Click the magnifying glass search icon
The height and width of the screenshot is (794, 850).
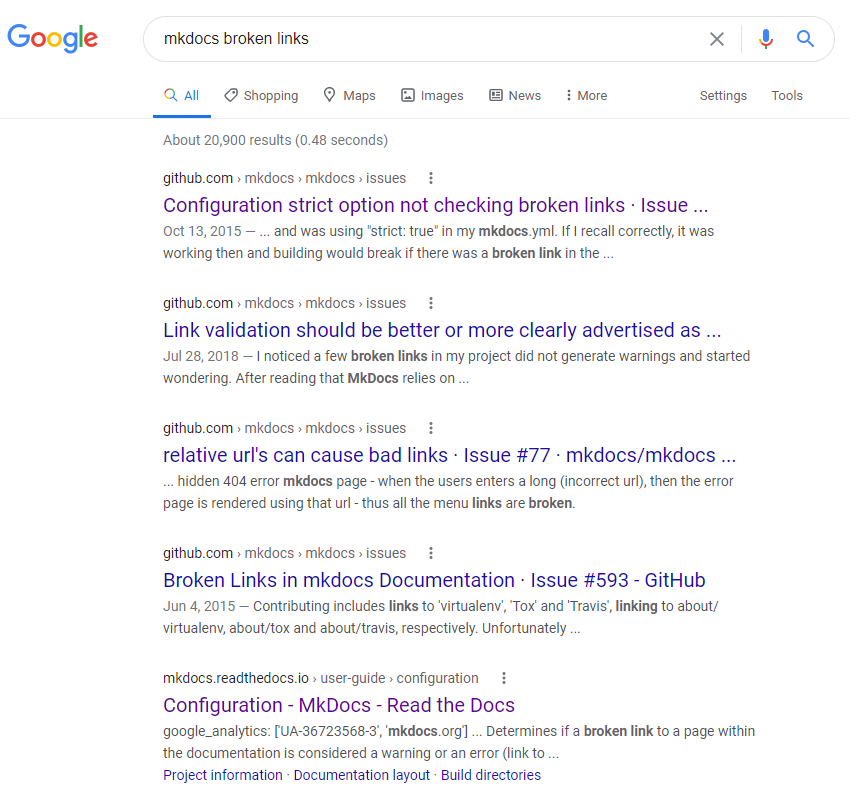tap(805, 38)
